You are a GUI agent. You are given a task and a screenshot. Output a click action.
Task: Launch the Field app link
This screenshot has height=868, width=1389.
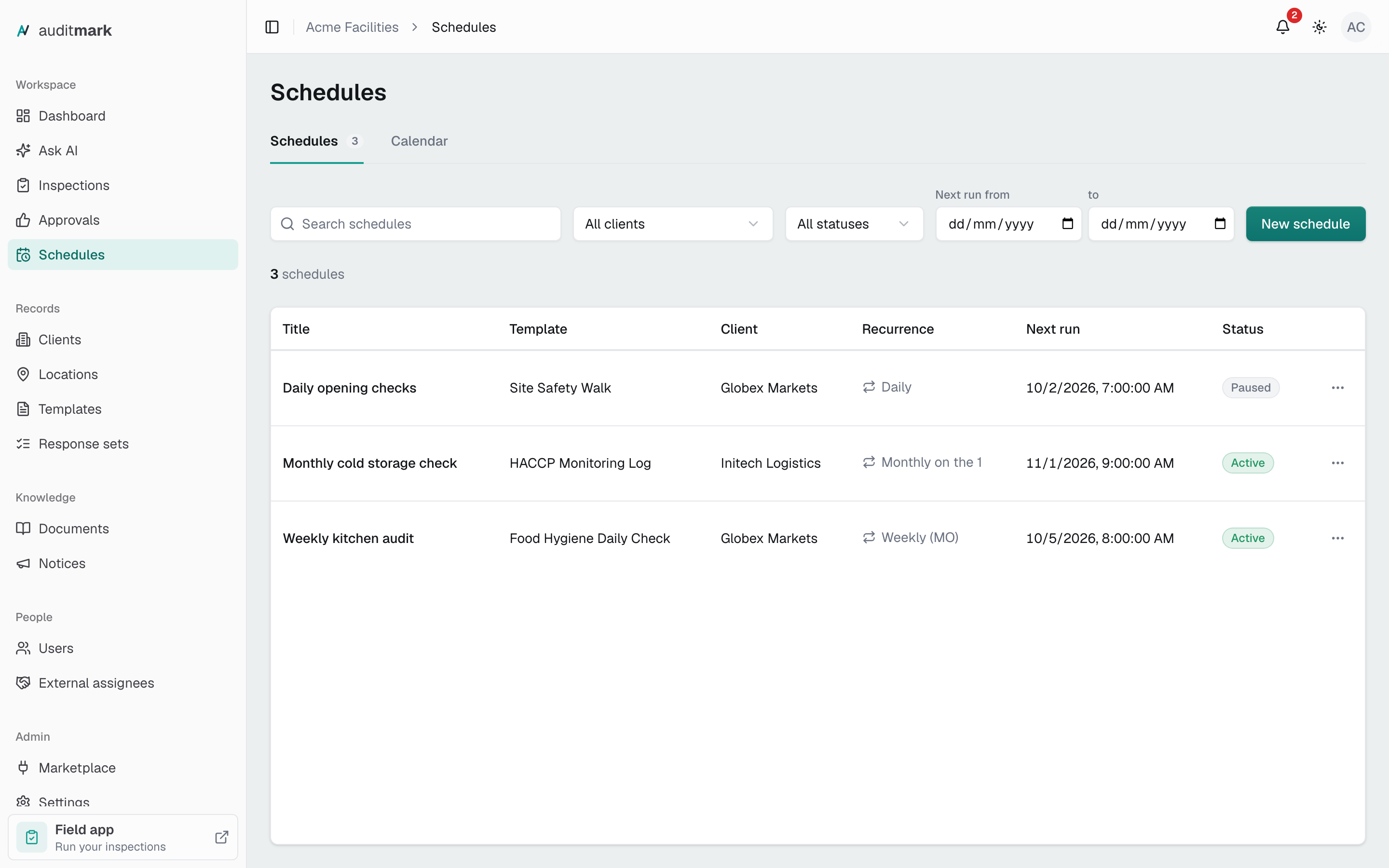tap(123, 837)
